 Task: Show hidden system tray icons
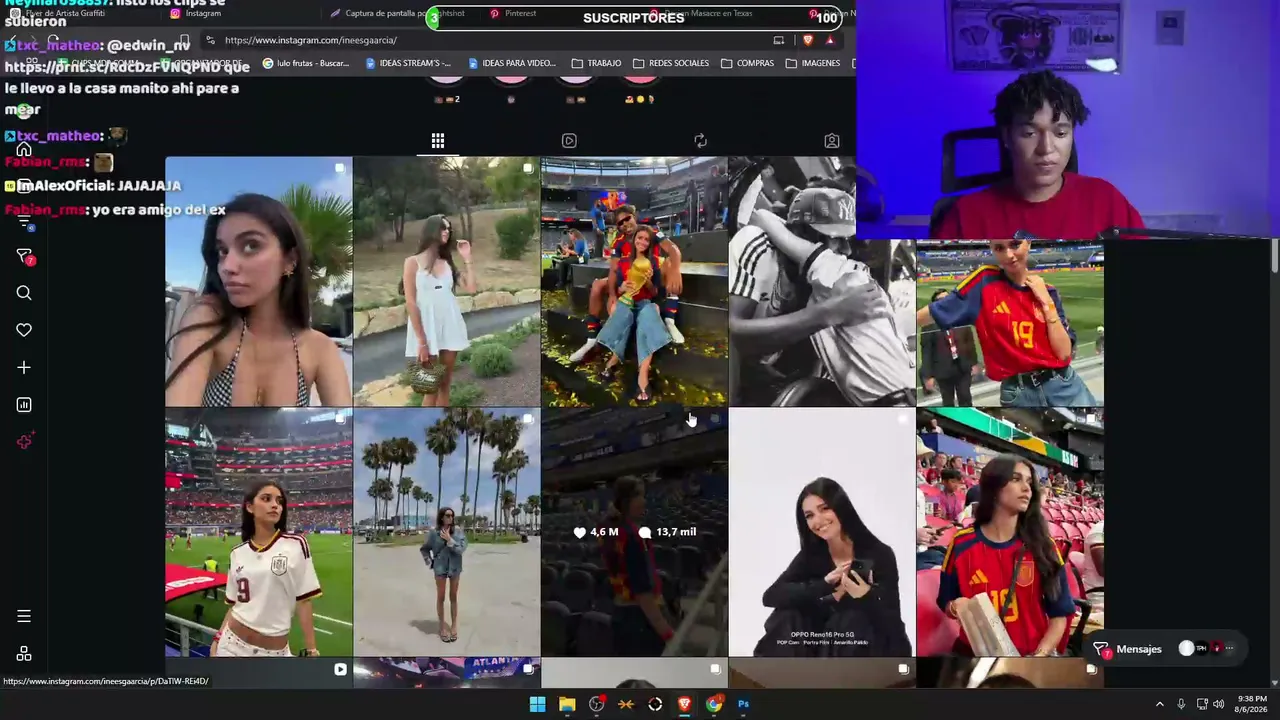coord(1160,704)
